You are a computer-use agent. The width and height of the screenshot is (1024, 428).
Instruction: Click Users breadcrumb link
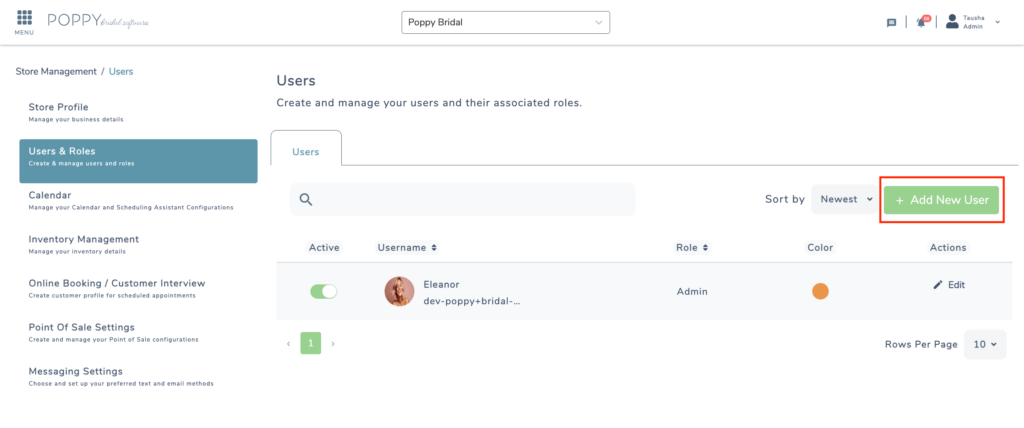pyautogui.click(x=121, y=71)
